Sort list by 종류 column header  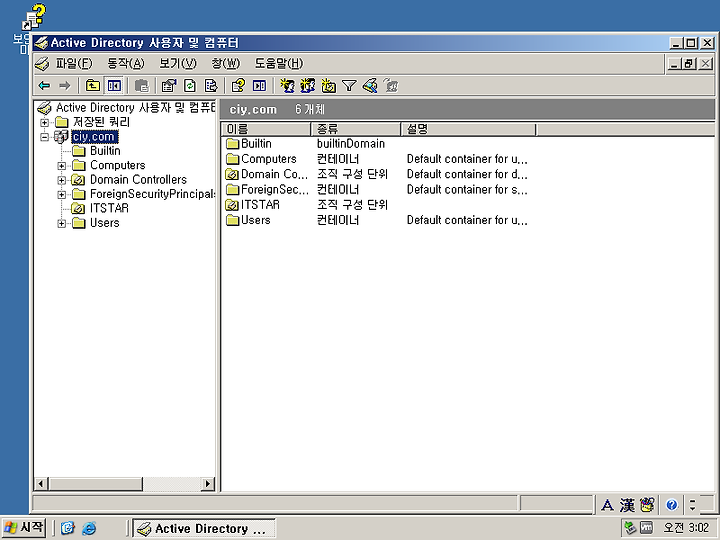[355, 129]
